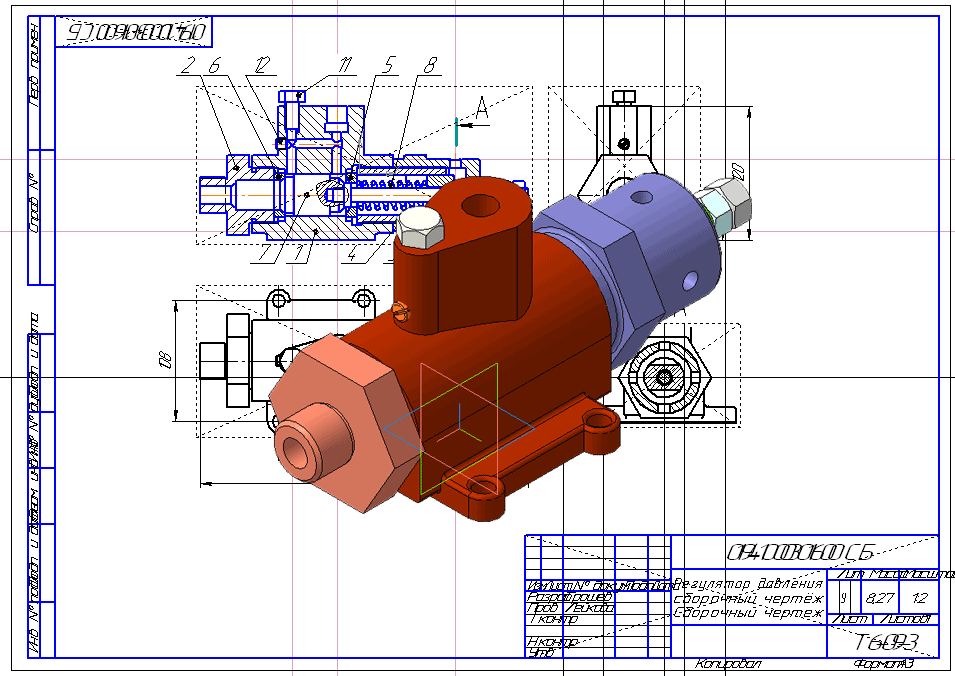Select position number 7 callout

coord(264,253)
